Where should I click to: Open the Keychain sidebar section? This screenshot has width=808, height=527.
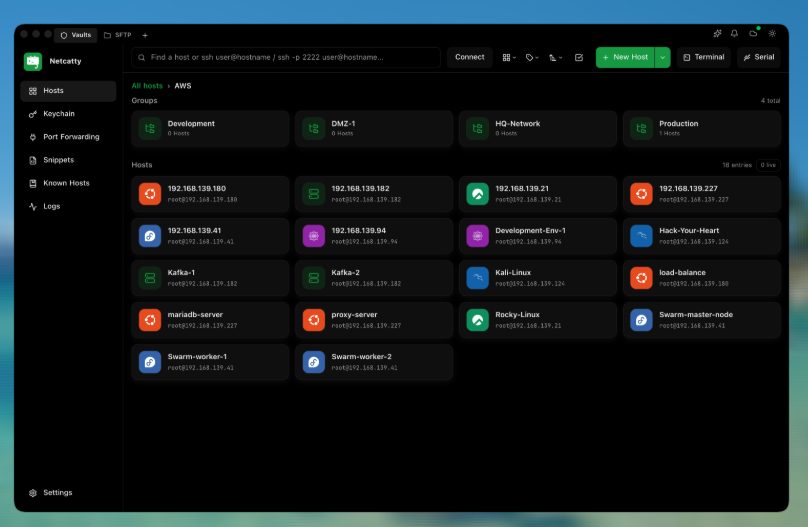[x=68, y=114]
